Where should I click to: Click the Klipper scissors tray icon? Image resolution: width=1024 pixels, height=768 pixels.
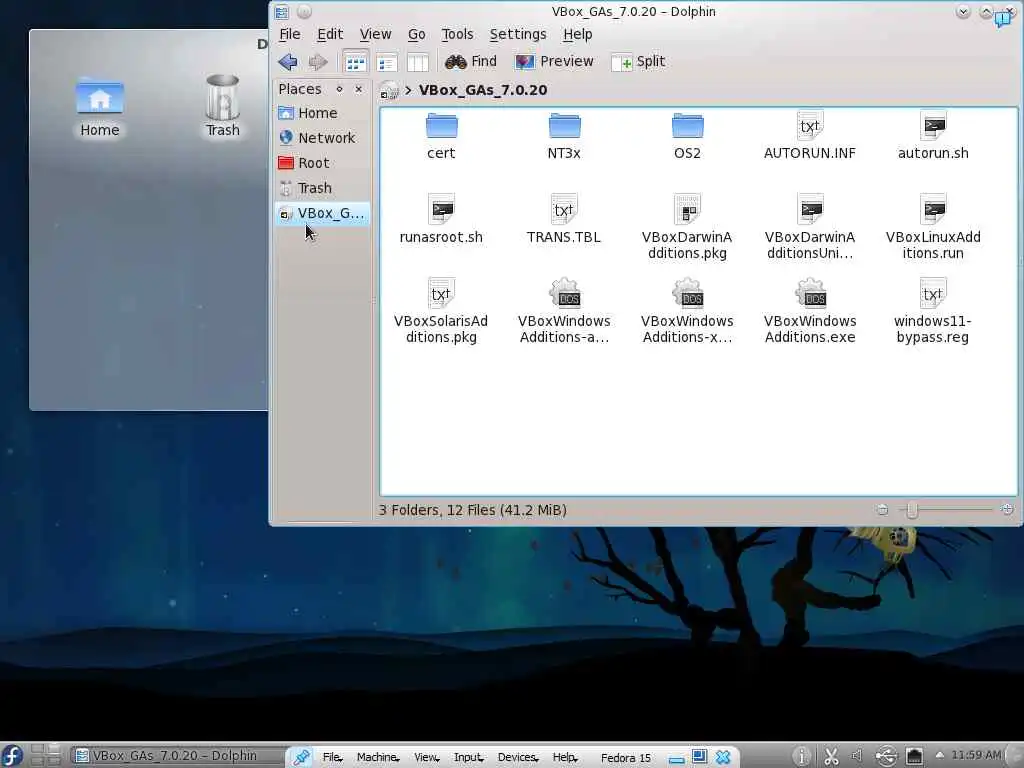[831, 756]
